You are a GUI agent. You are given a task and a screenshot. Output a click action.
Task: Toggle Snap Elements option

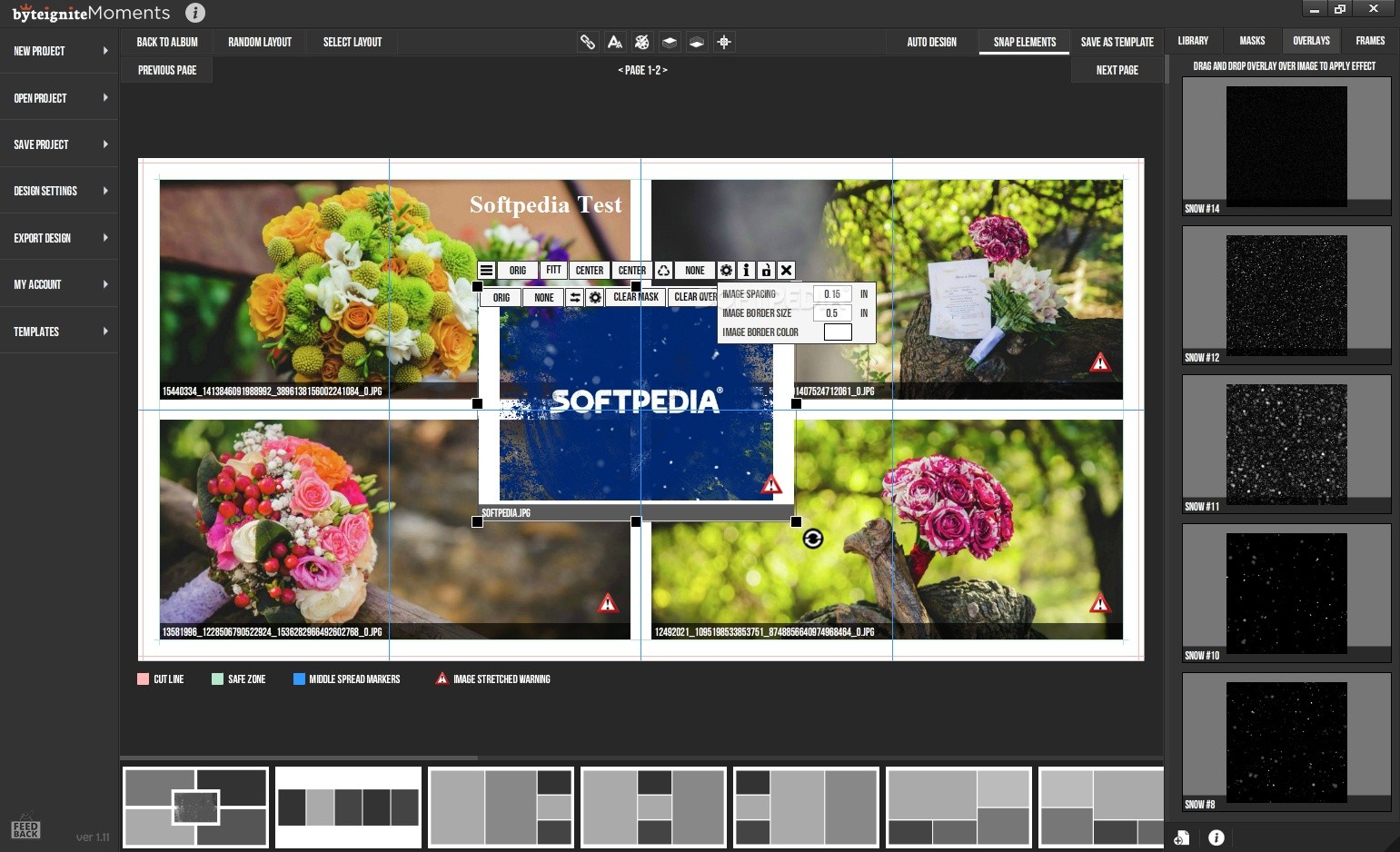(1025, 43)
